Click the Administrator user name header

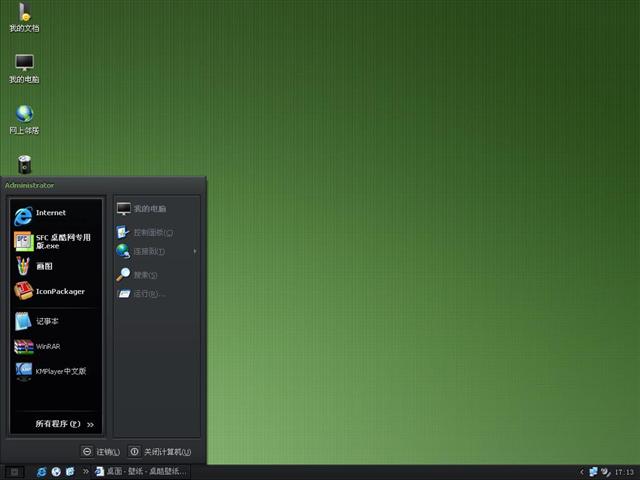[29, 185]
